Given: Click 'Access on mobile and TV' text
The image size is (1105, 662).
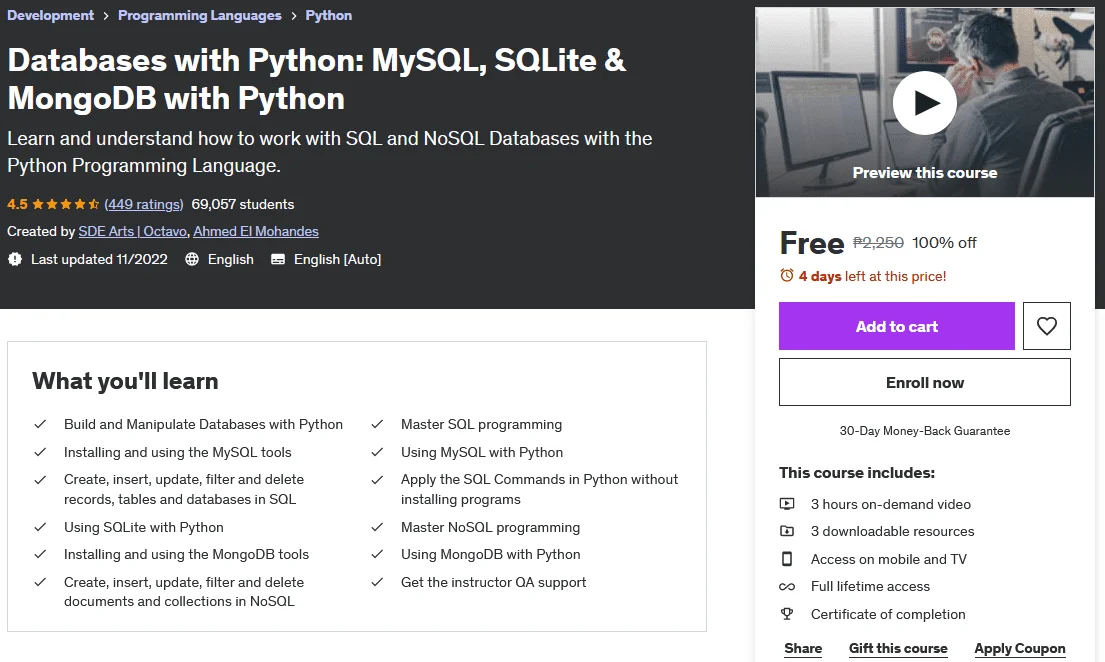Looking at the screenshot, I should click(x=889, y=559).
